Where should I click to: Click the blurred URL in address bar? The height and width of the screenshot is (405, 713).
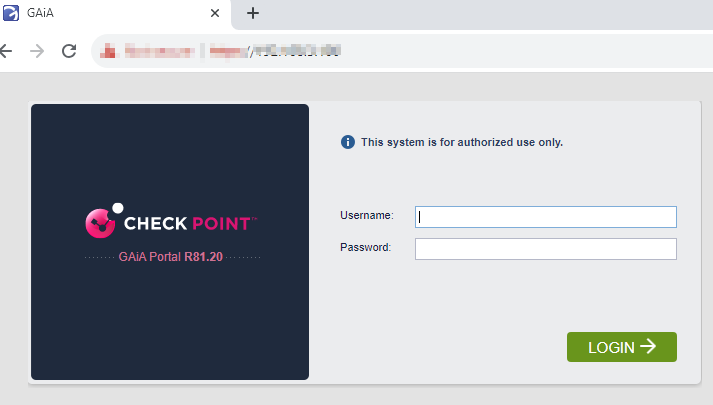[275, 51]
